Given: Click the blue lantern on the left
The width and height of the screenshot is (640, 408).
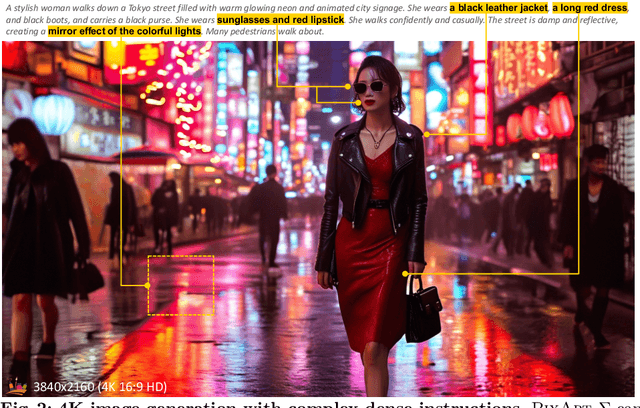Looking at the screenshot, I should (54, 113).
